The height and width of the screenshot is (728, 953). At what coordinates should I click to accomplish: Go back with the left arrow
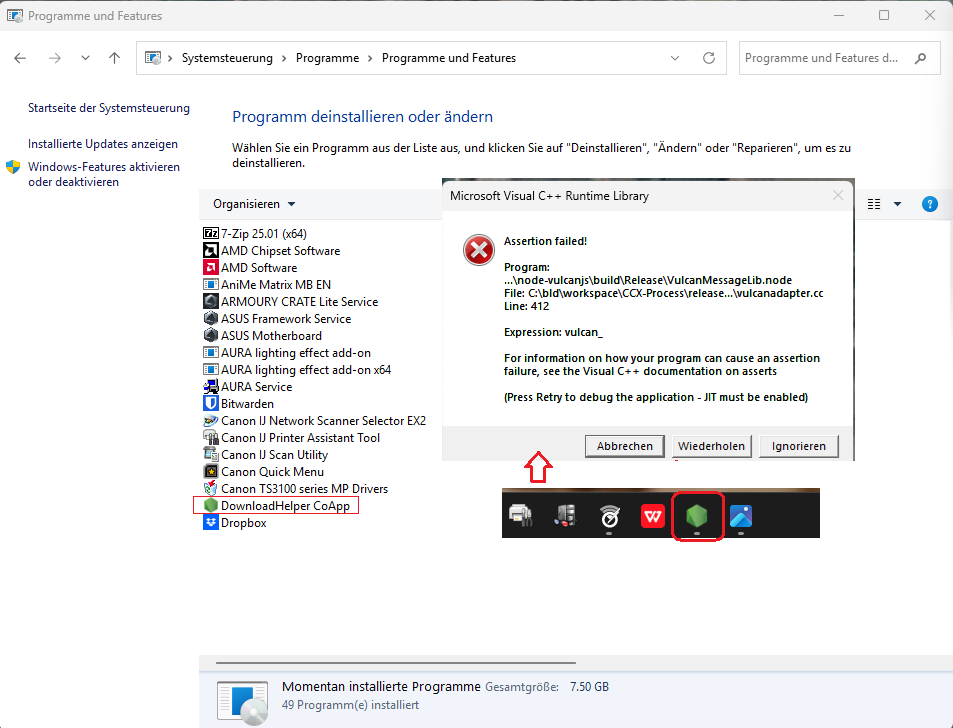[20, 58]
